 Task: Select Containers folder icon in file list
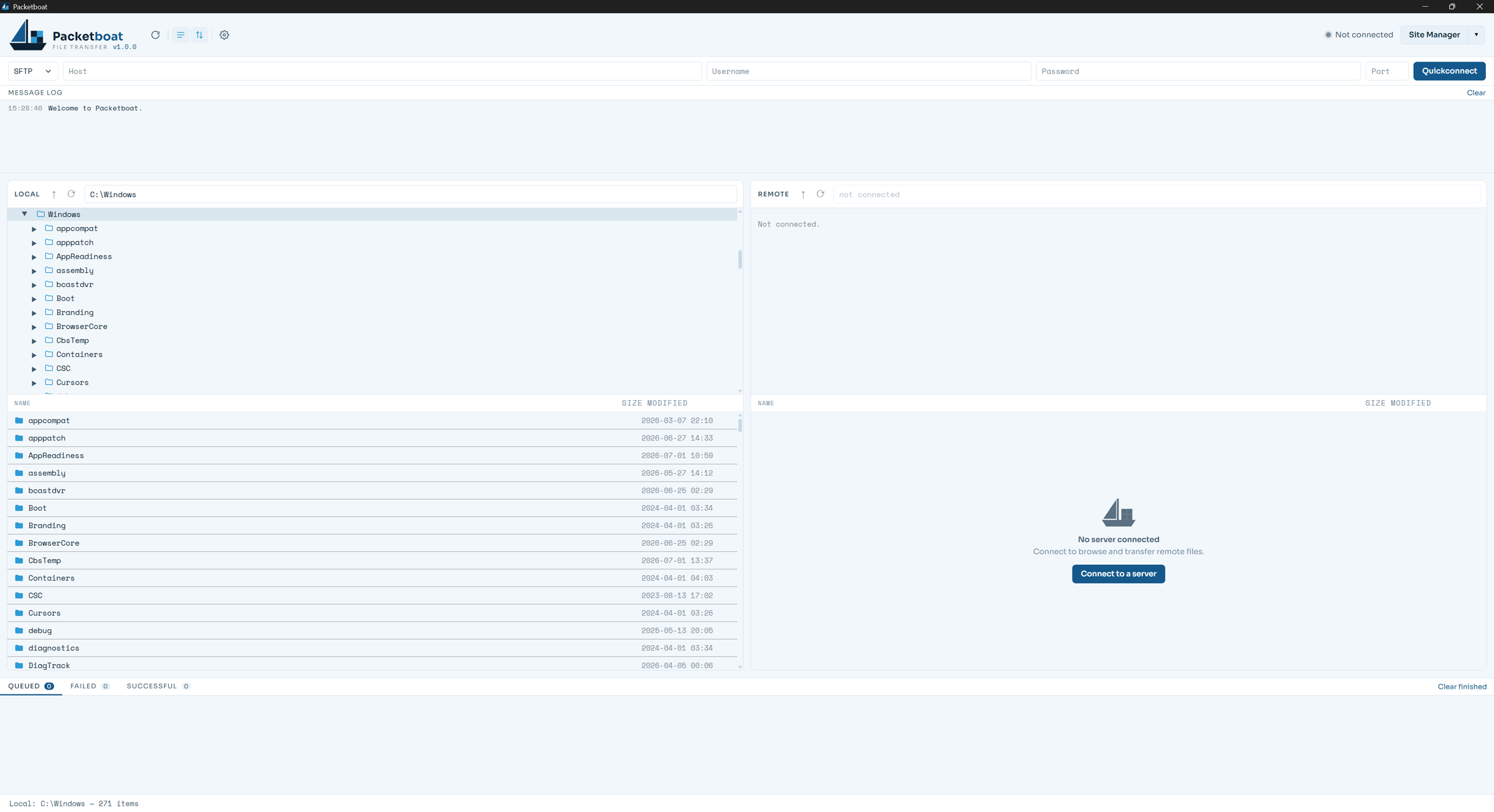(x=19, y=577)
